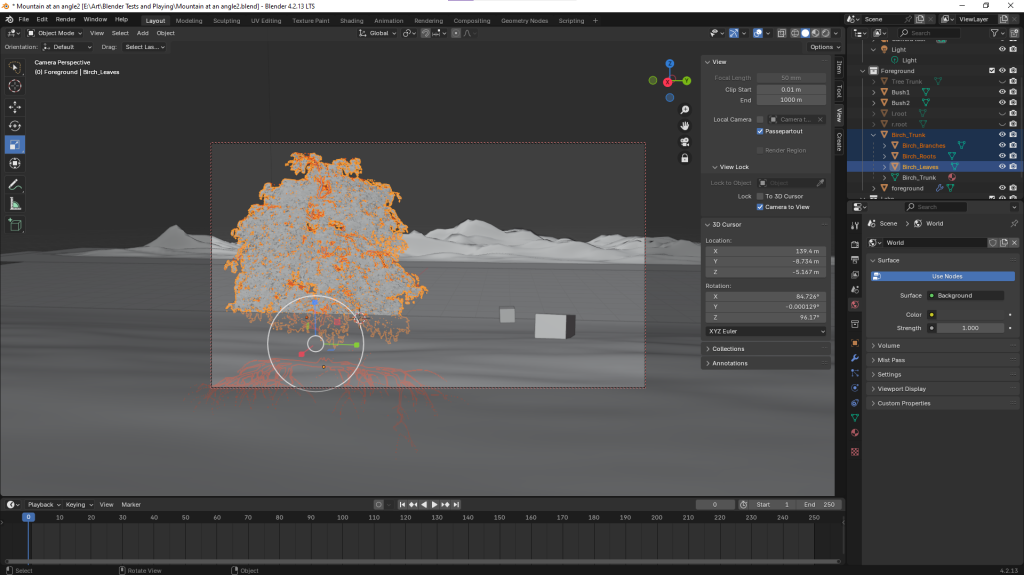
Task: Enable Lock To 3D Cursor checkbox
Action: [760, 196]
